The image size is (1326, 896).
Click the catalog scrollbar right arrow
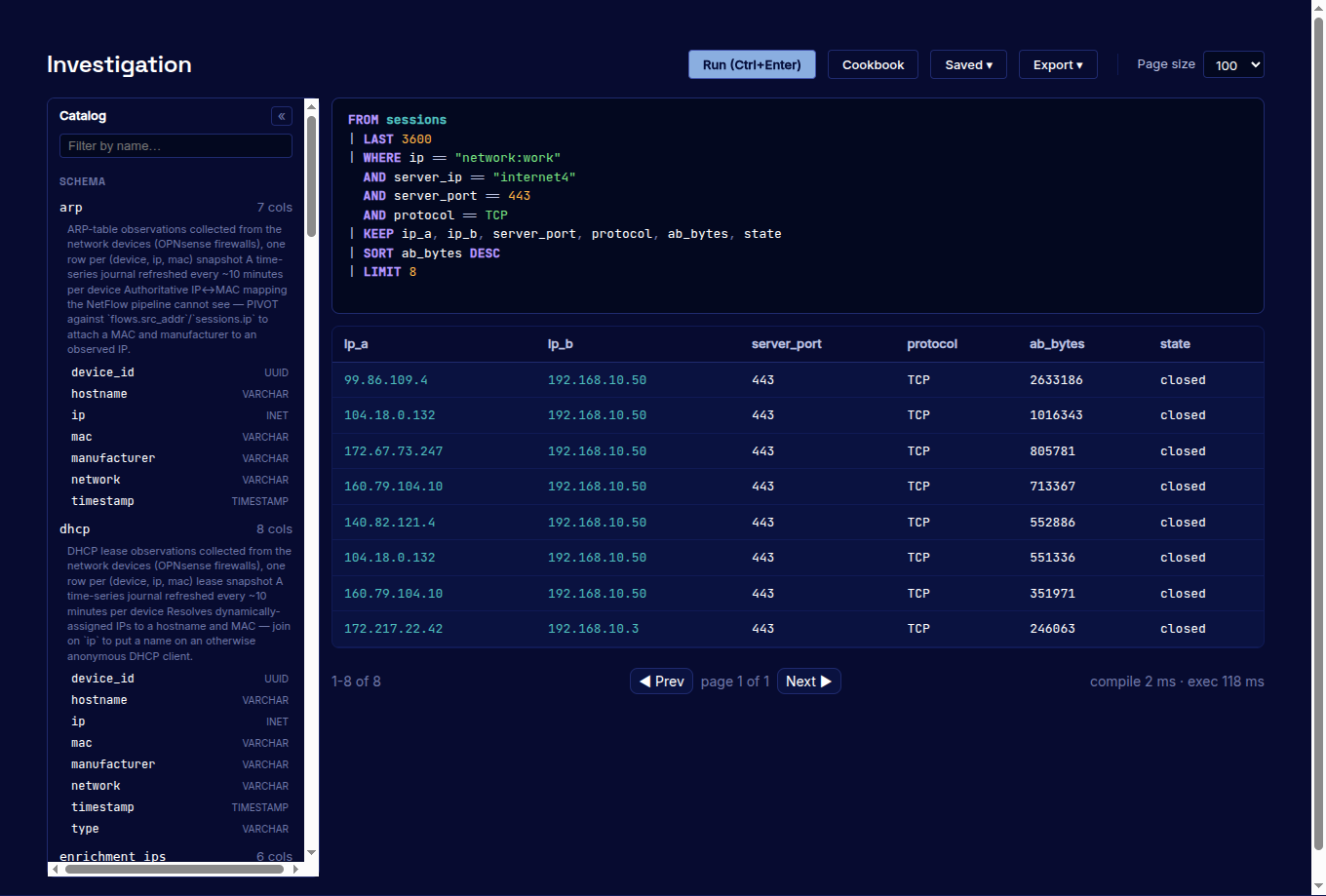coord(296,869)
